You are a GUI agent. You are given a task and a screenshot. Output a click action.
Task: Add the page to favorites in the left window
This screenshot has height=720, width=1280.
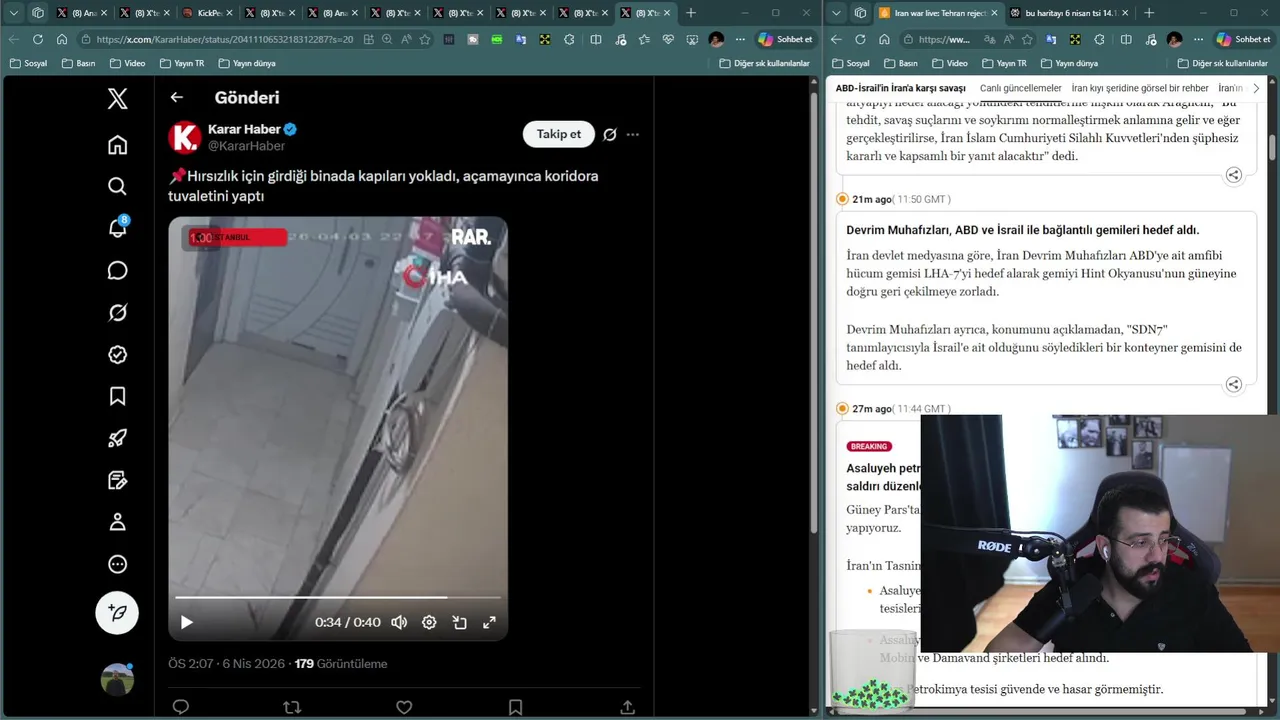coord(425,39)
